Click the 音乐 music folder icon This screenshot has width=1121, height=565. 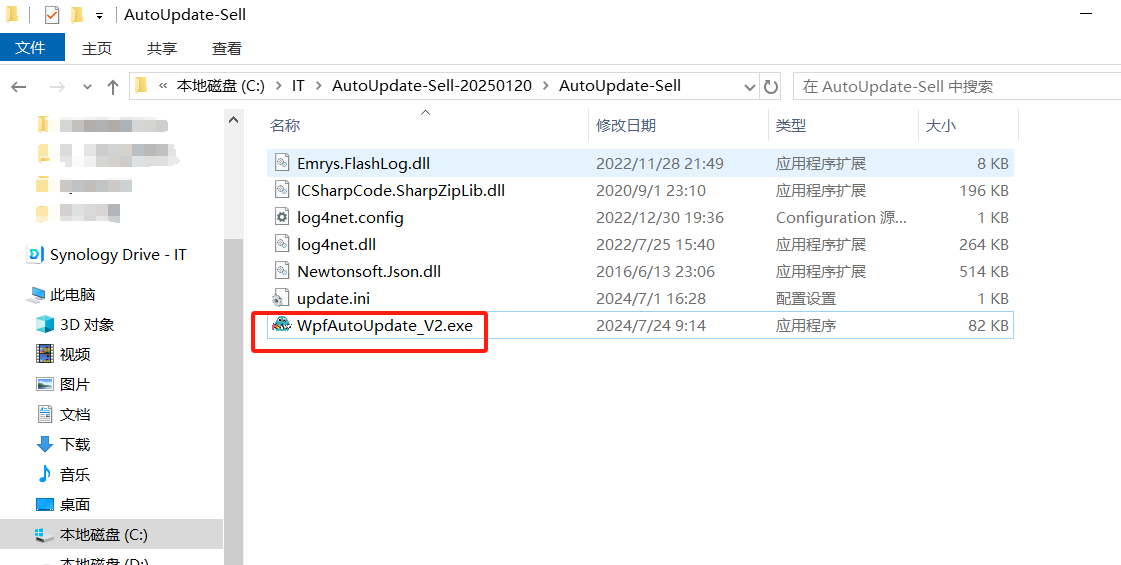tap(44, 474)
